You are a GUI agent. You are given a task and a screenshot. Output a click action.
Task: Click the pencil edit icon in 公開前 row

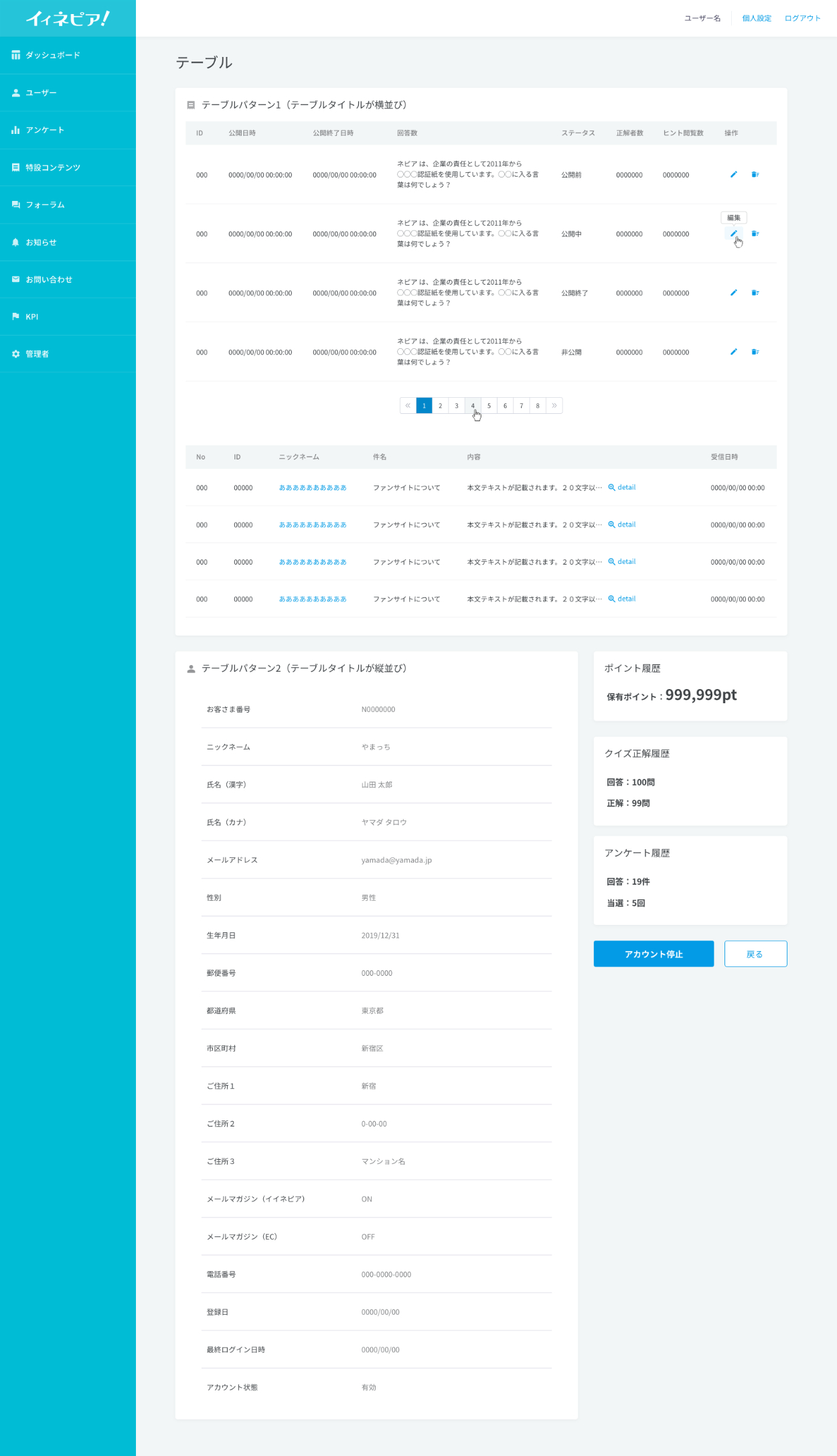733,175
